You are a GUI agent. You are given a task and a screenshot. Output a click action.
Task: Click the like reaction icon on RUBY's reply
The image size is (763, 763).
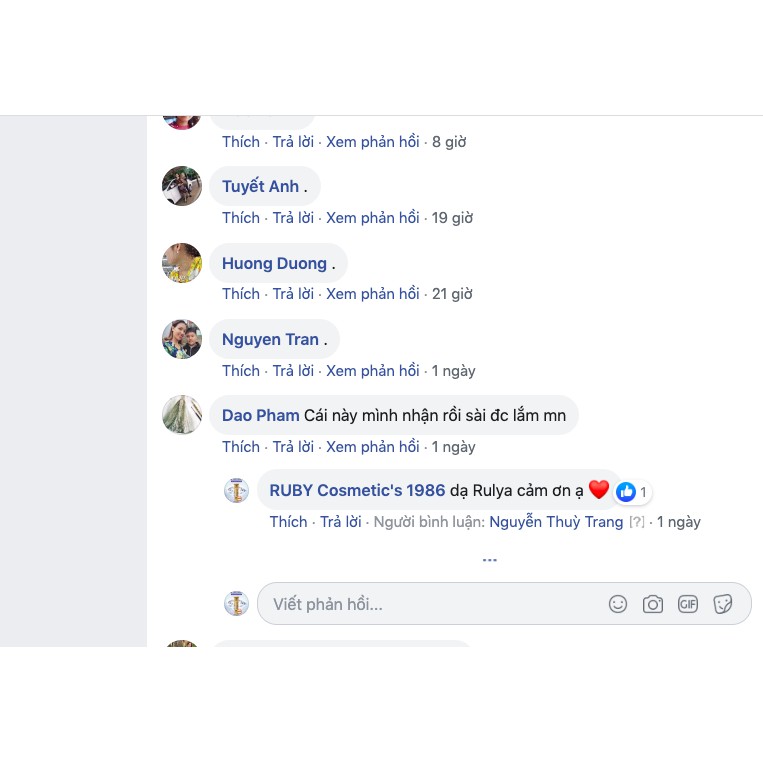tap(626, 491)
